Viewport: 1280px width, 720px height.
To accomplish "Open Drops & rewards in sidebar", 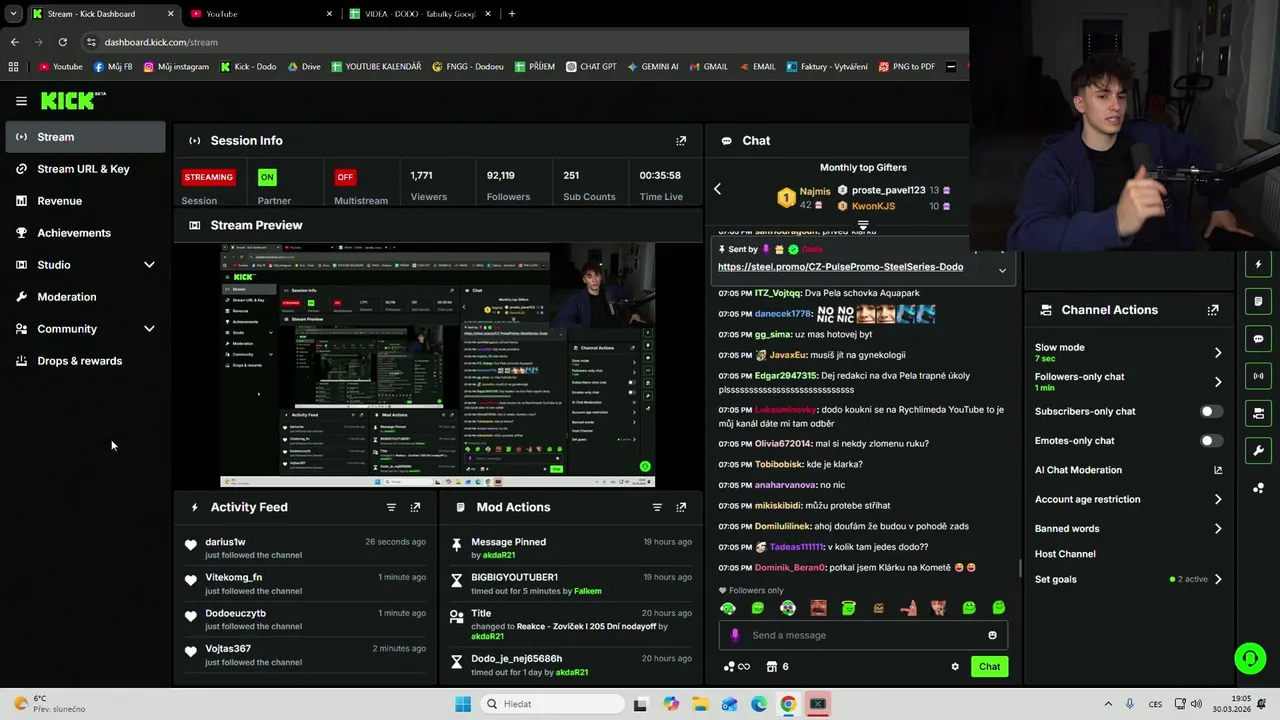I will 85,361.
